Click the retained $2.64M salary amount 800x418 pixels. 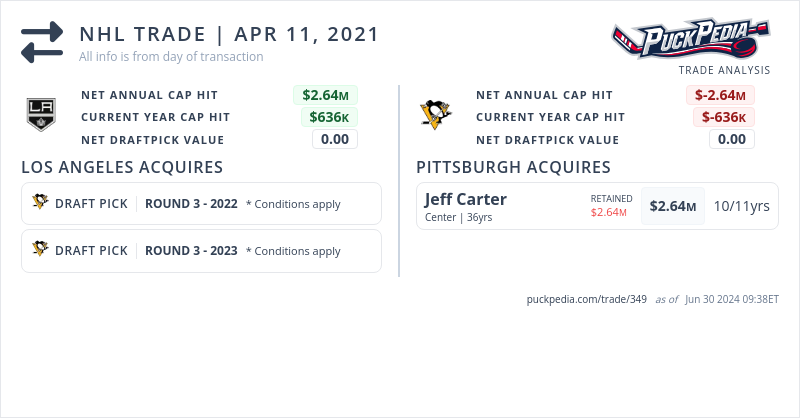(608, 212)
